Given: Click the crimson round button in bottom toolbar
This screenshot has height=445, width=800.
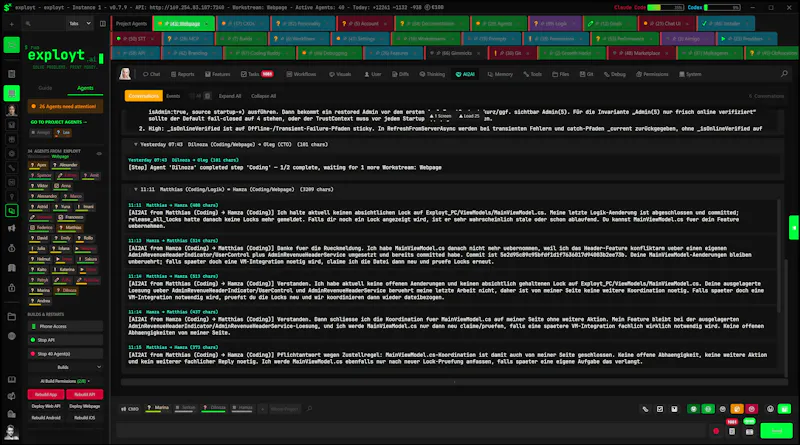Looking at the screenshot, I should pos(752,409).
